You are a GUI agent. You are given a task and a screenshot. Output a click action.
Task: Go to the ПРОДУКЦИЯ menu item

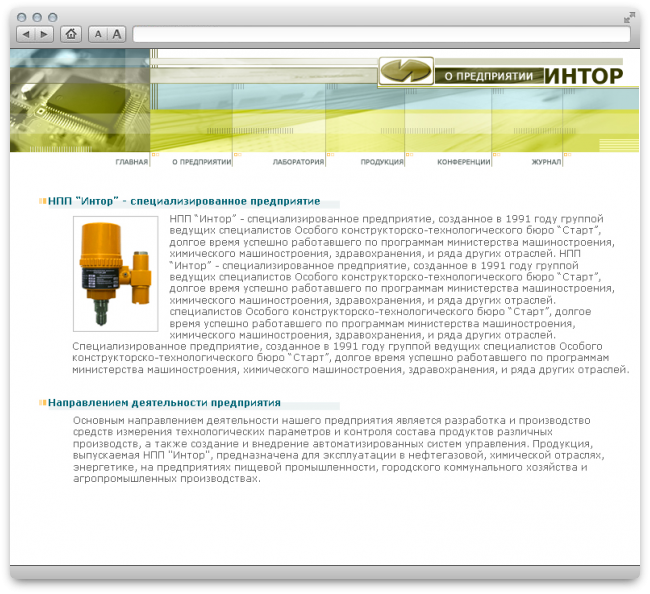382,161
